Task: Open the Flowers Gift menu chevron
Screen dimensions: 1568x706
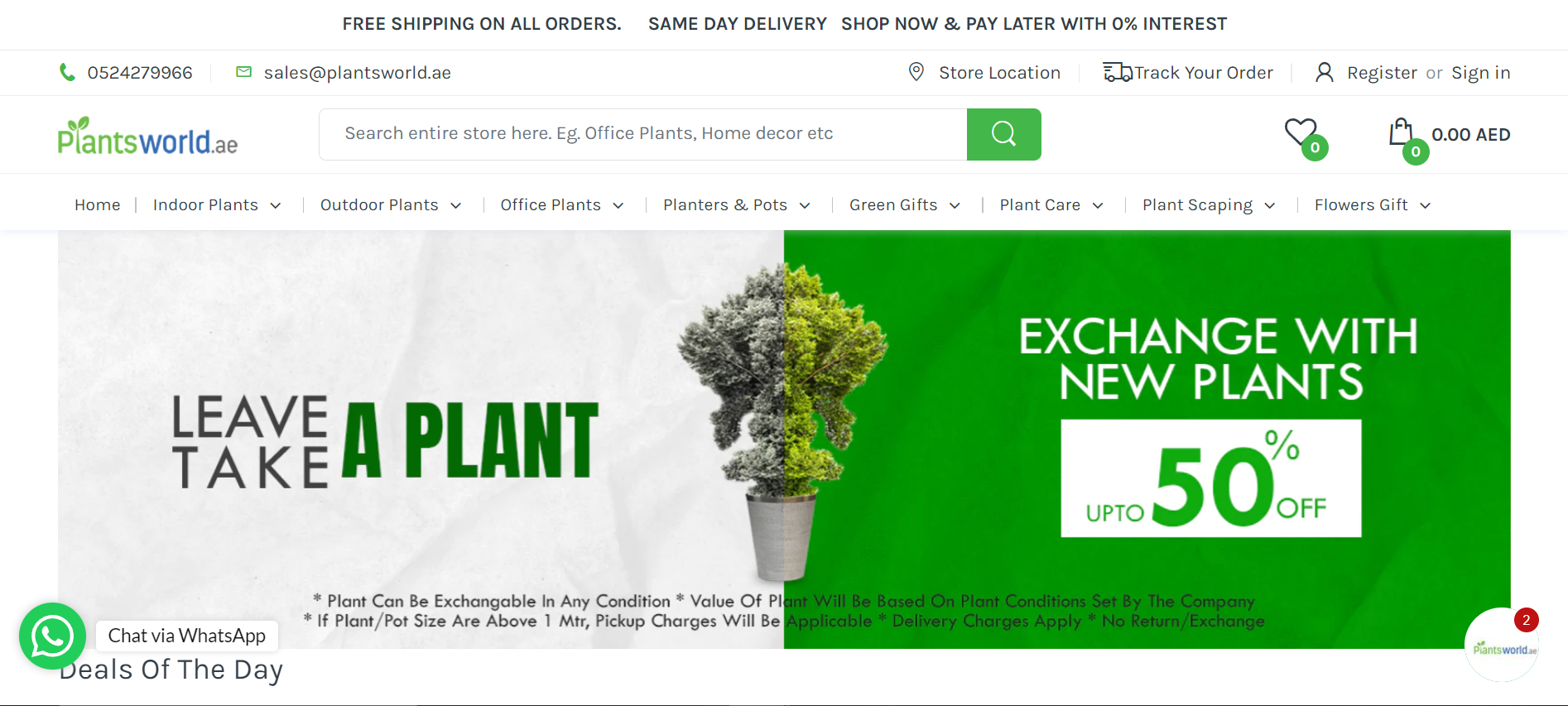Action: pyautogui.click(x=1425, y=205)
